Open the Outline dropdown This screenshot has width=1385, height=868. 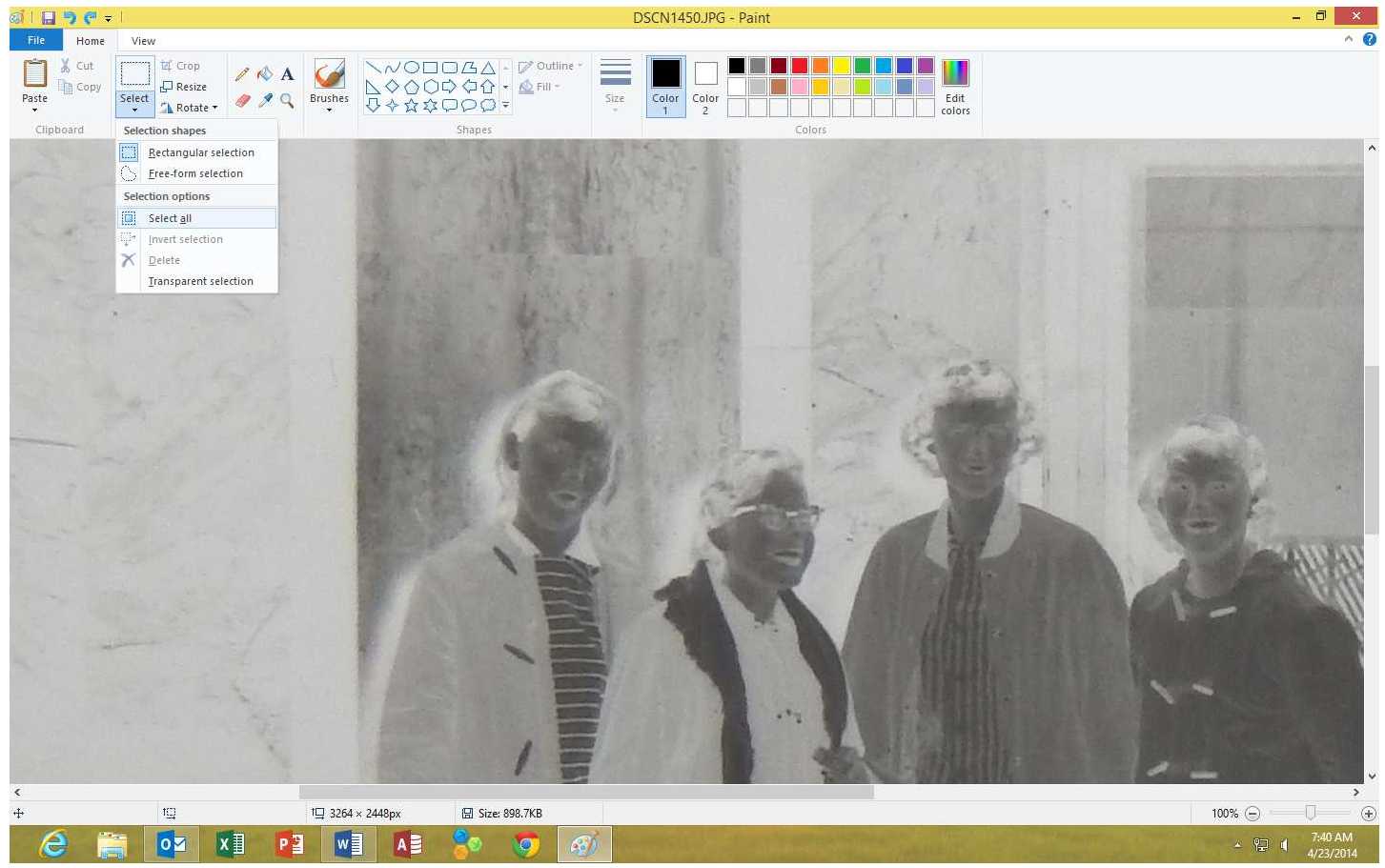coord(551,66)
